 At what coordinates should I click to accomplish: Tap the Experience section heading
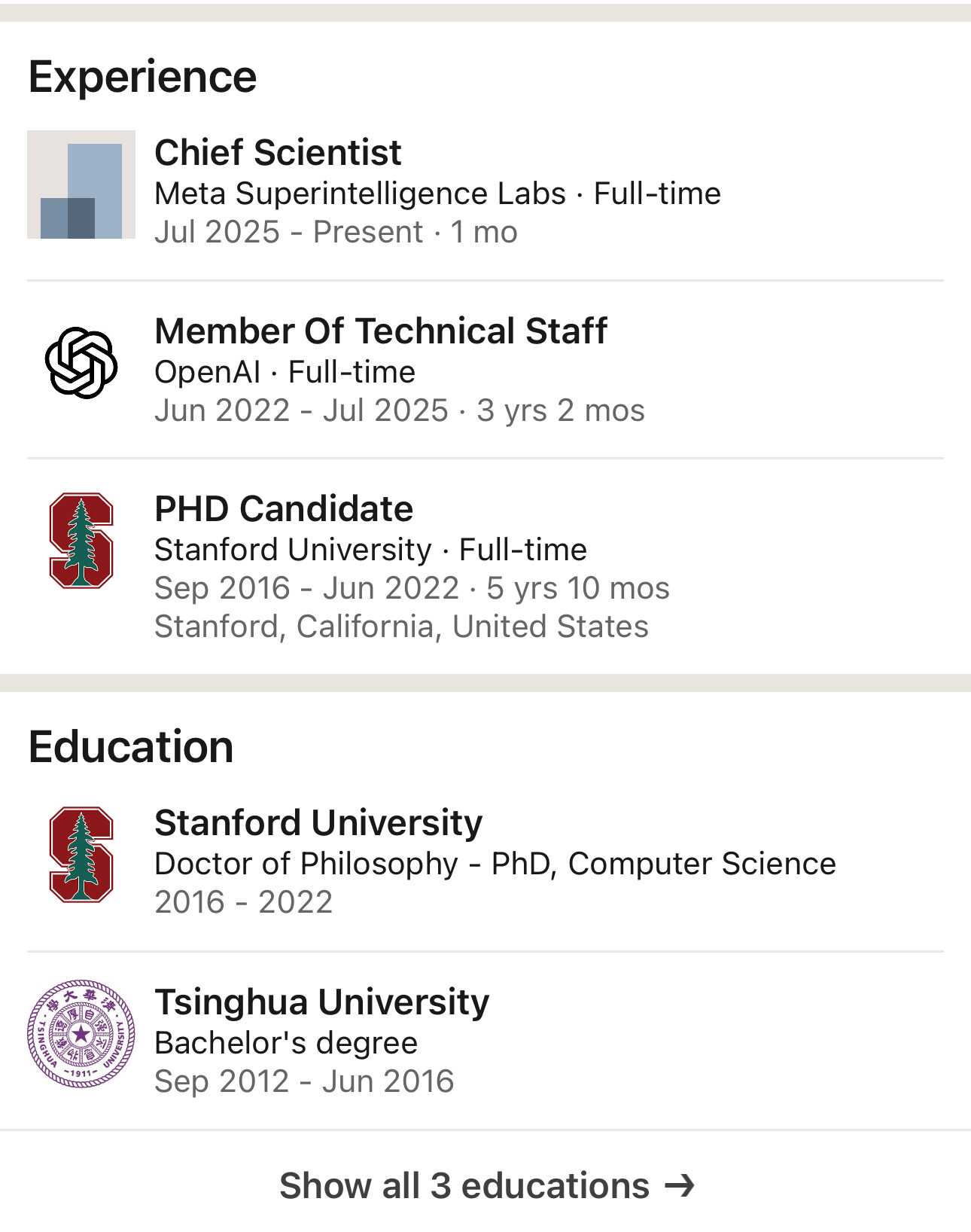[x=142, y=77]
